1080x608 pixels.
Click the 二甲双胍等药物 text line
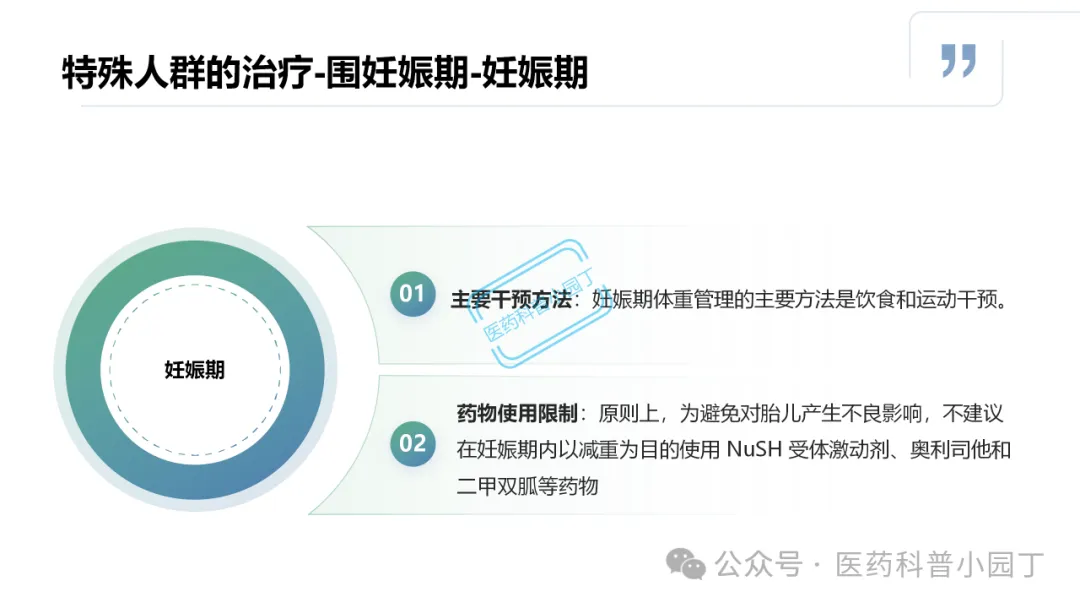(527, 487)
